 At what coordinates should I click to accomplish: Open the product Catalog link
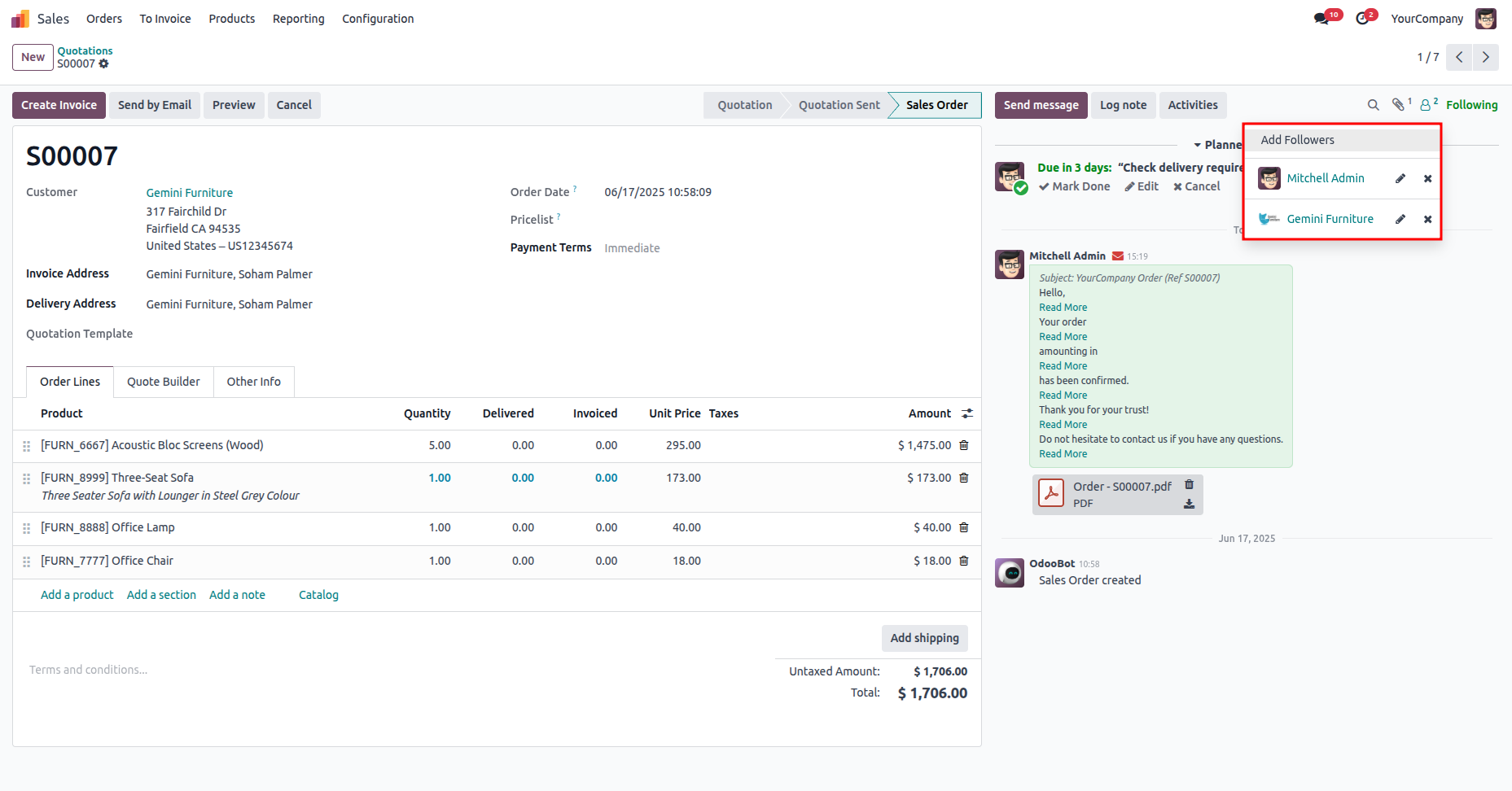[318, 595]
